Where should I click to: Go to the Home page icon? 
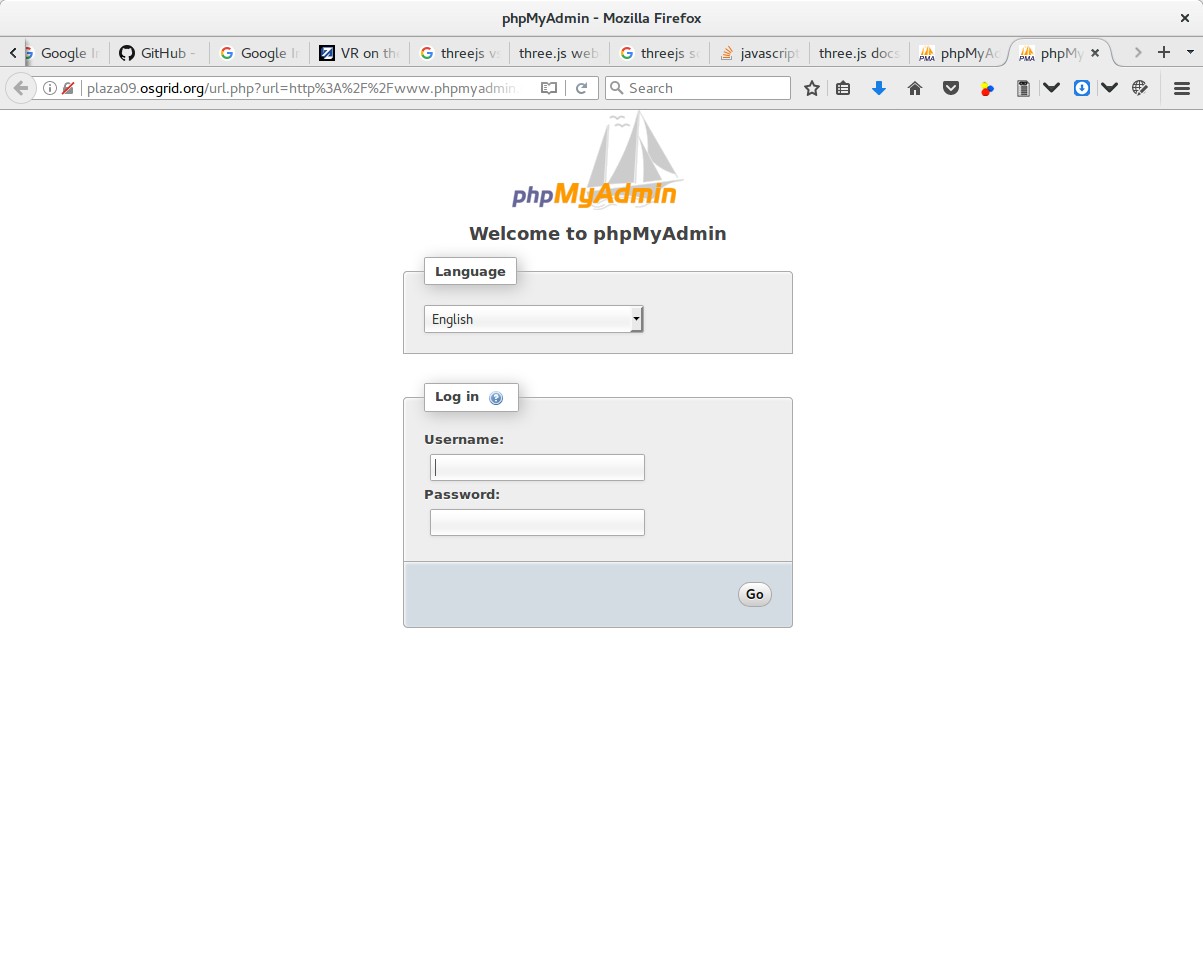click(914, 88)
